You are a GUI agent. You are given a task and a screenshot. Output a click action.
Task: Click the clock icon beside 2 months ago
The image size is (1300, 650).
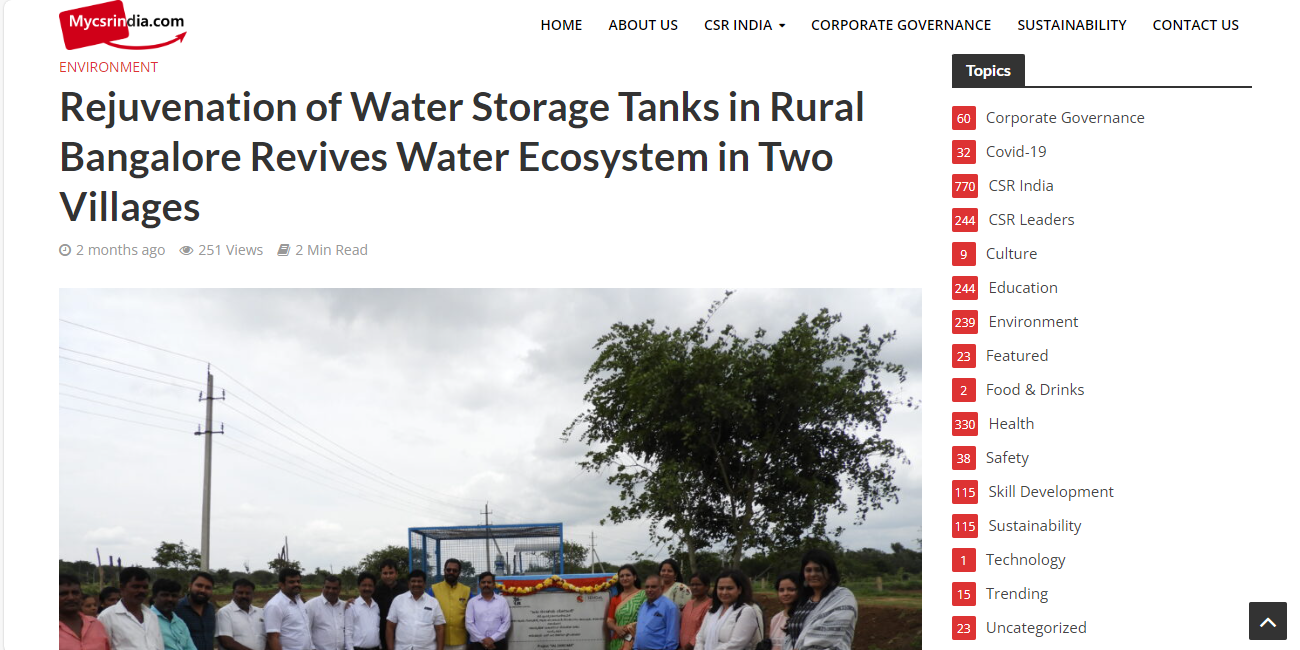[65, 250]
